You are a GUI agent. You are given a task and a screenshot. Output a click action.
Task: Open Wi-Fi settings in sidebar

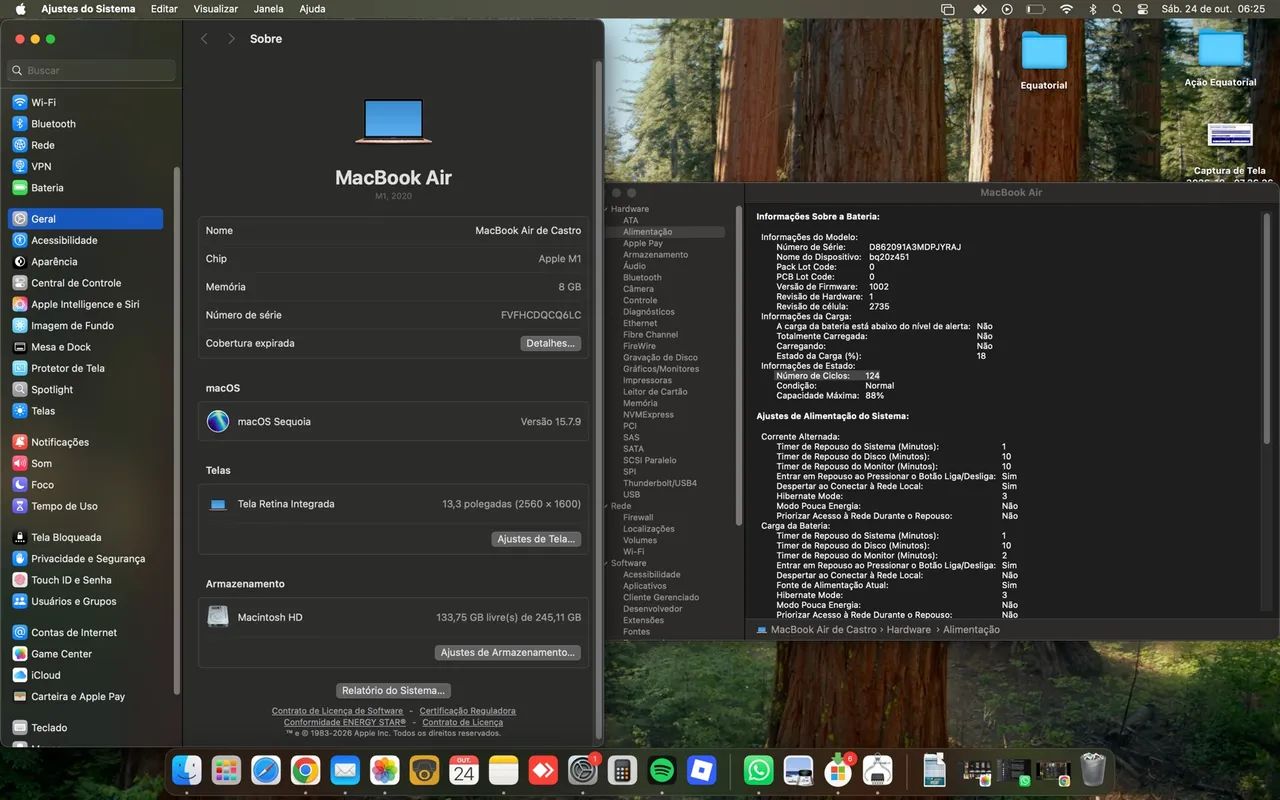pyautogui.click(x=85, y=102)
